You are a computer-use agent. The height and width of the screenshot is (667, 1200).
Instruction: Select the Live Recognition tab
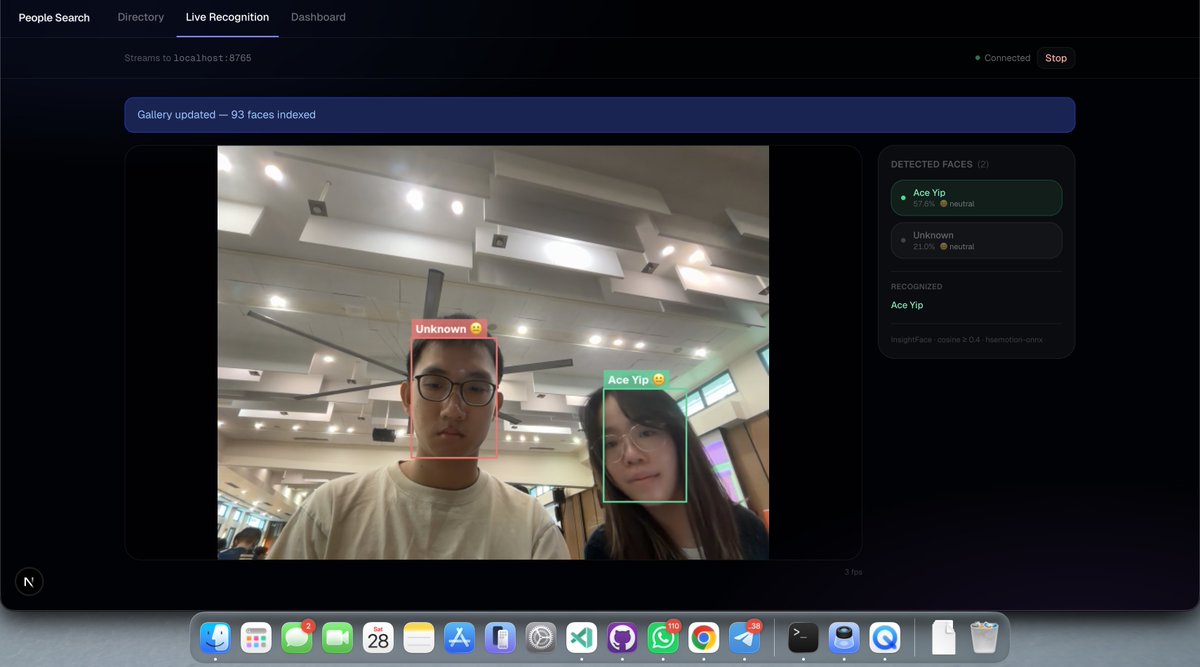(x=227, y=17)
